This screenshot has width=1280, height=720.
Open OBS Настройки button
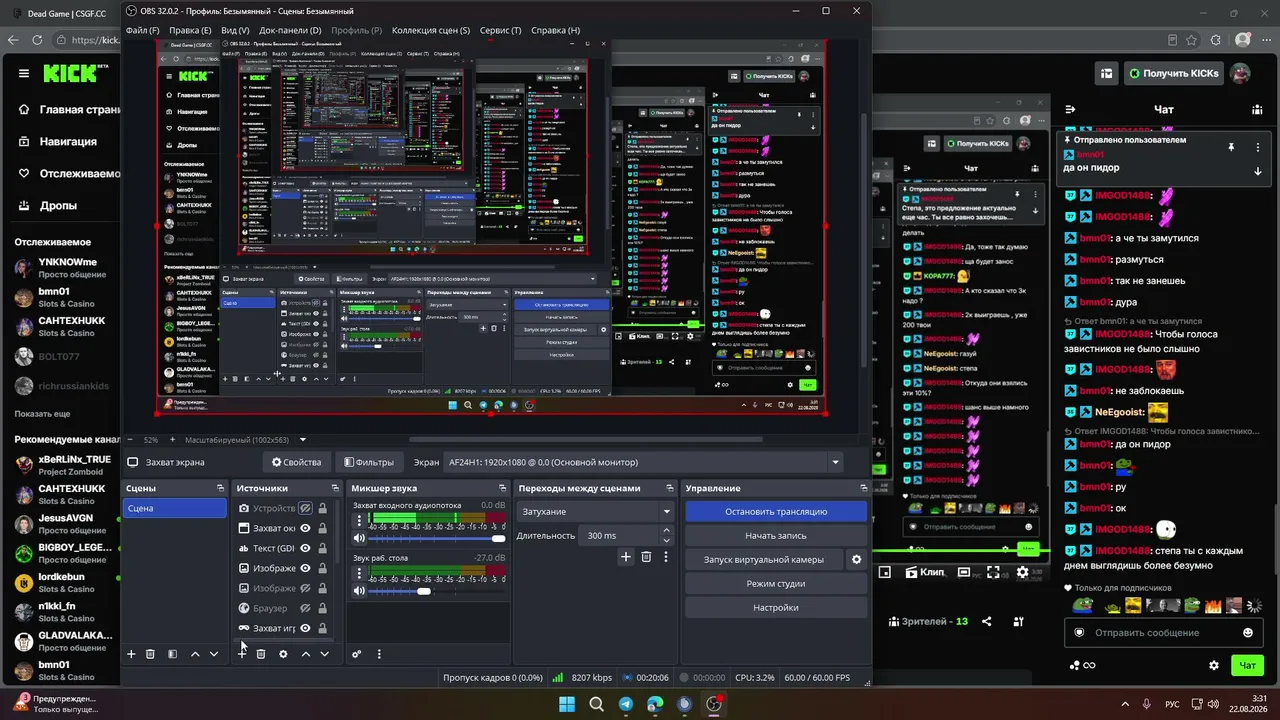click(776, 608)
